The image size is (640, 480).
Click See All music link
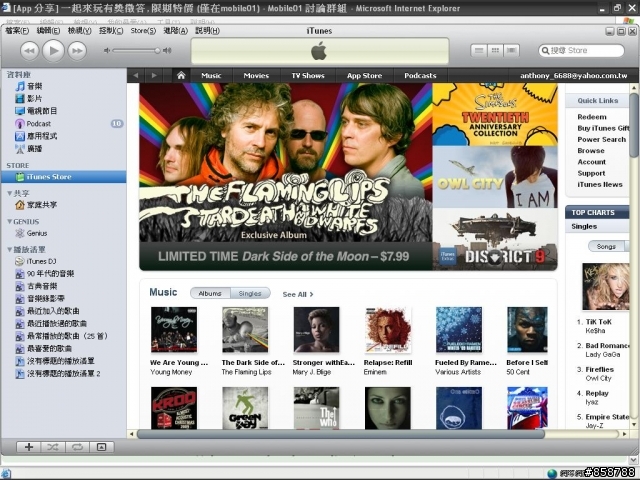point(298,294)
